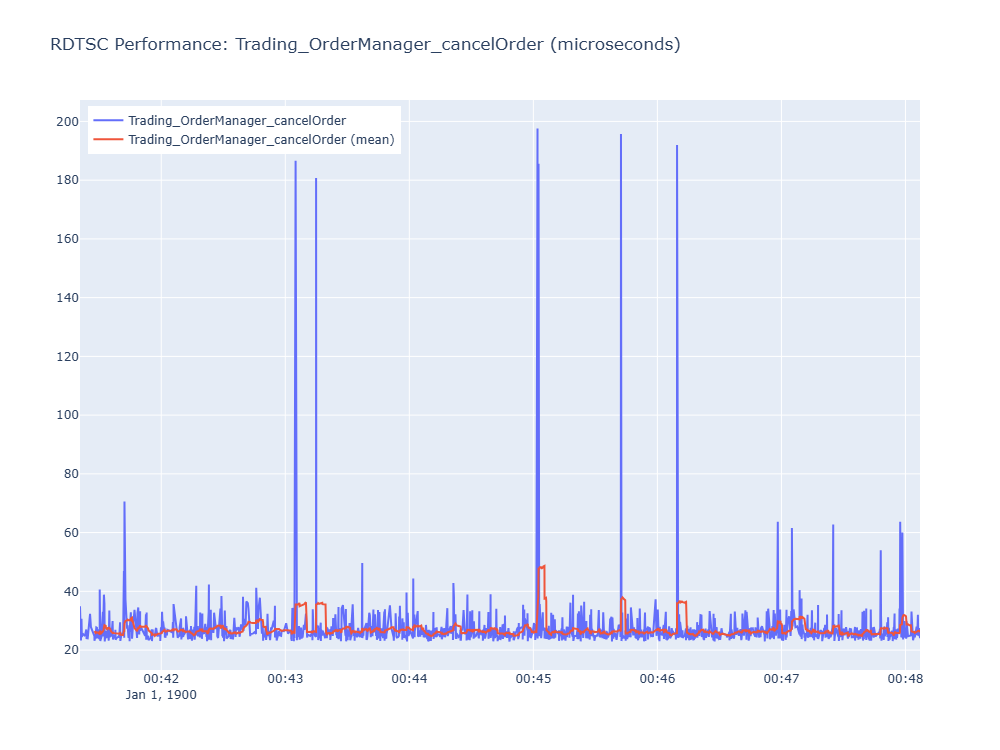The height and width of the screenshot is (750, 1000).
Task: Toggle the Trading_OrderManager_cancelOrder legend entry
Action: click(237, 121)
